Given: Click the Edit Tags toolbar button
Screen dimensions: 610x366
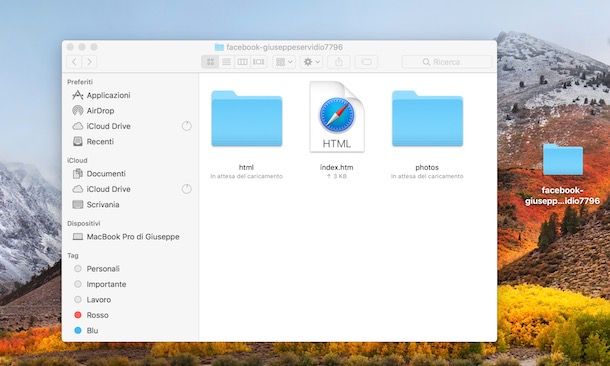Looking at the screenshot, I should pos(366,62).
